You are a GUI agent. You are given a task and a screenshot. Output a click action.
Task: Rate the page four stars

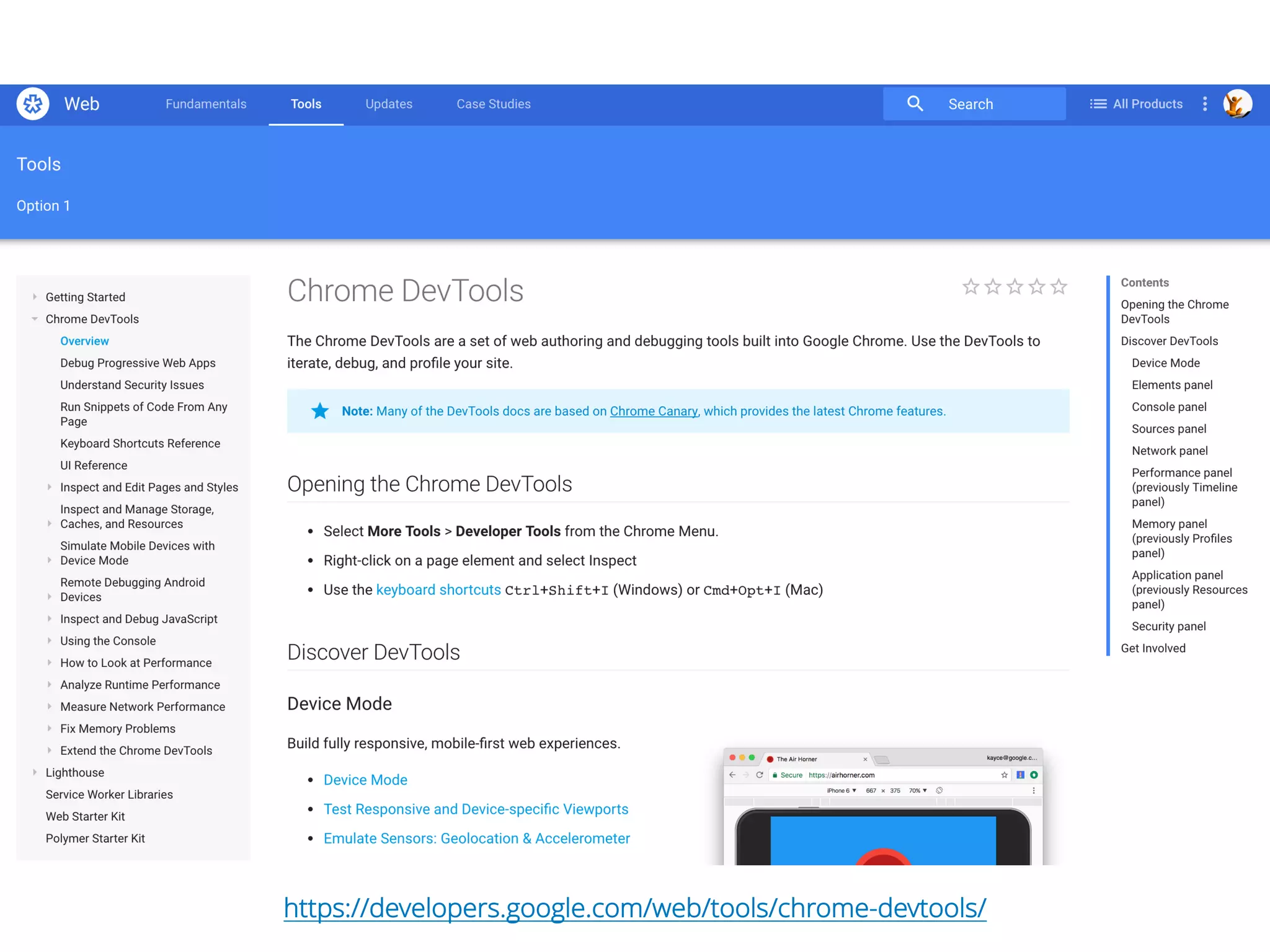1037,287
